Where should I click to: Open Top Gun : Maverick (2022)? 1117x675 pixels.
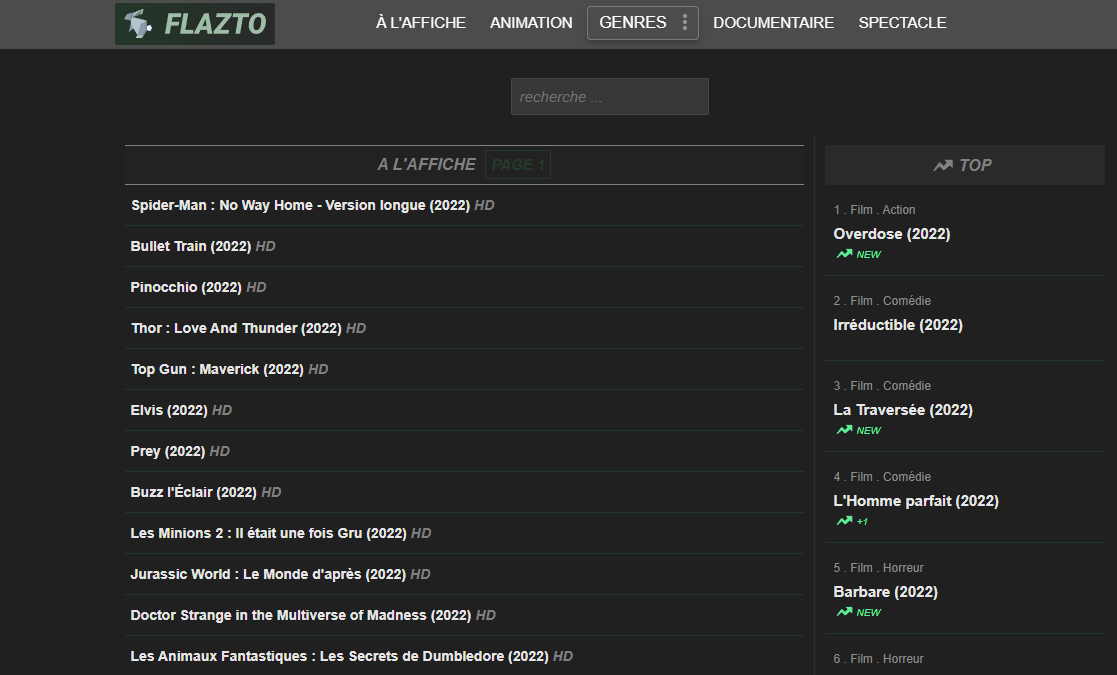(217, 369)
